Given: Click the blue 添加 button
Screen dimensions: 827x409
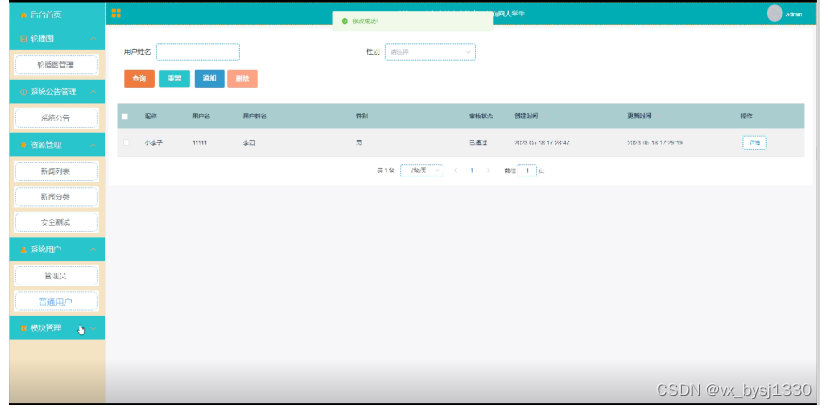Looking at the screenshot, I should [209, 79].
